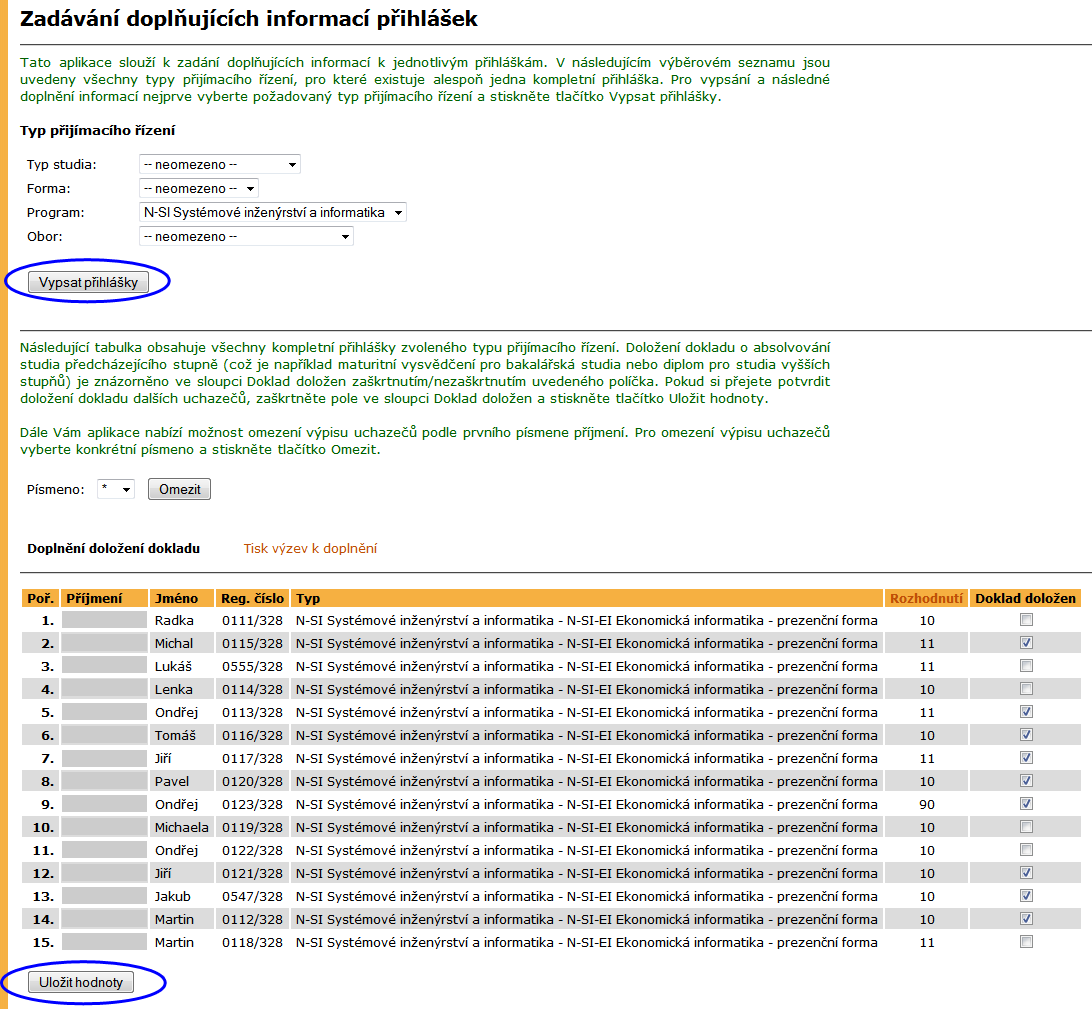
Task: Click registration number 0111/328
Action: click(252, 620)
